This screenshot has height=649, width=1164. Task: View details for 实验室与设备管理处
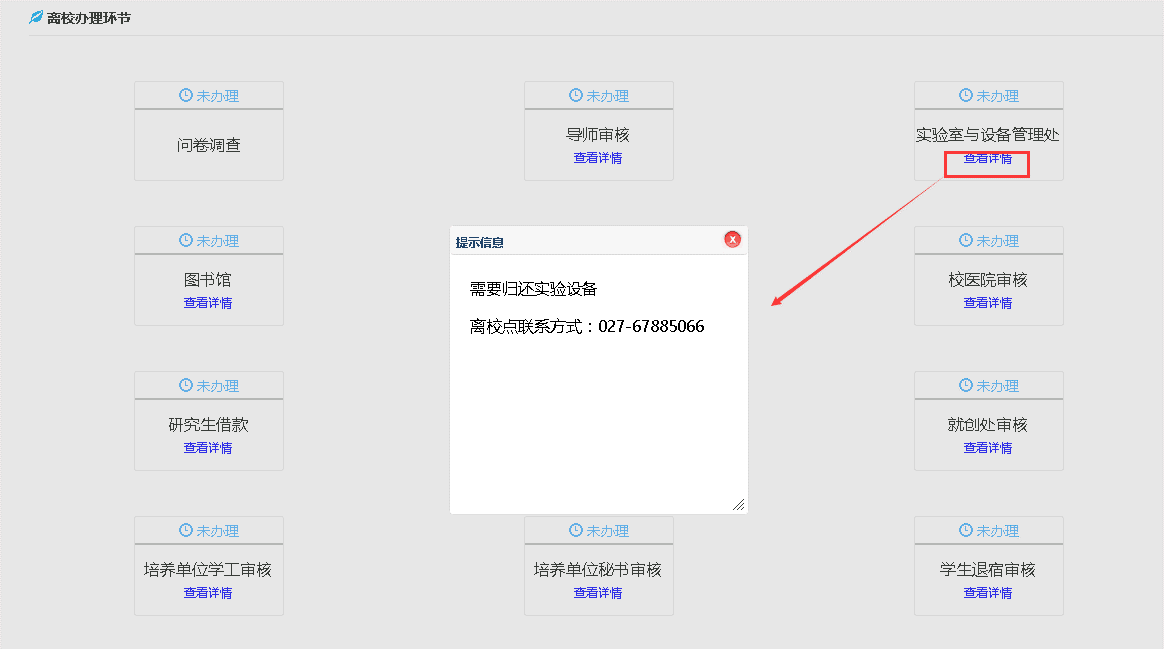point(987,158)
